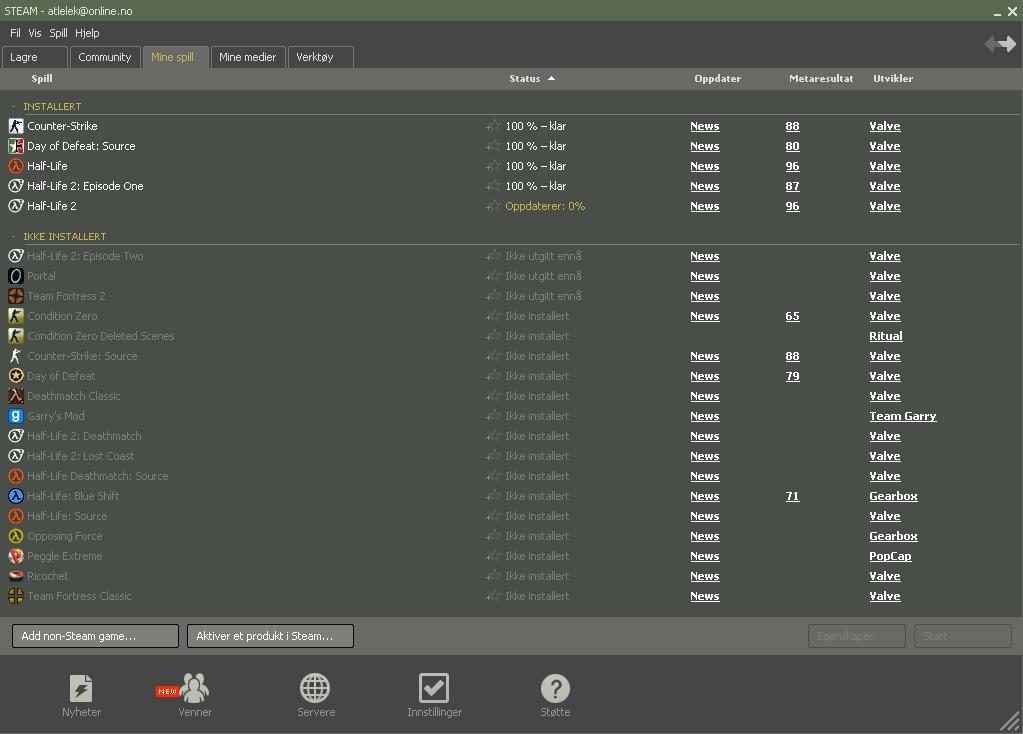Collapse the IKKE INSTALLERT group
Image resolution: width=1023 pixels, height=734 pixels.
[x=13, y=236]
